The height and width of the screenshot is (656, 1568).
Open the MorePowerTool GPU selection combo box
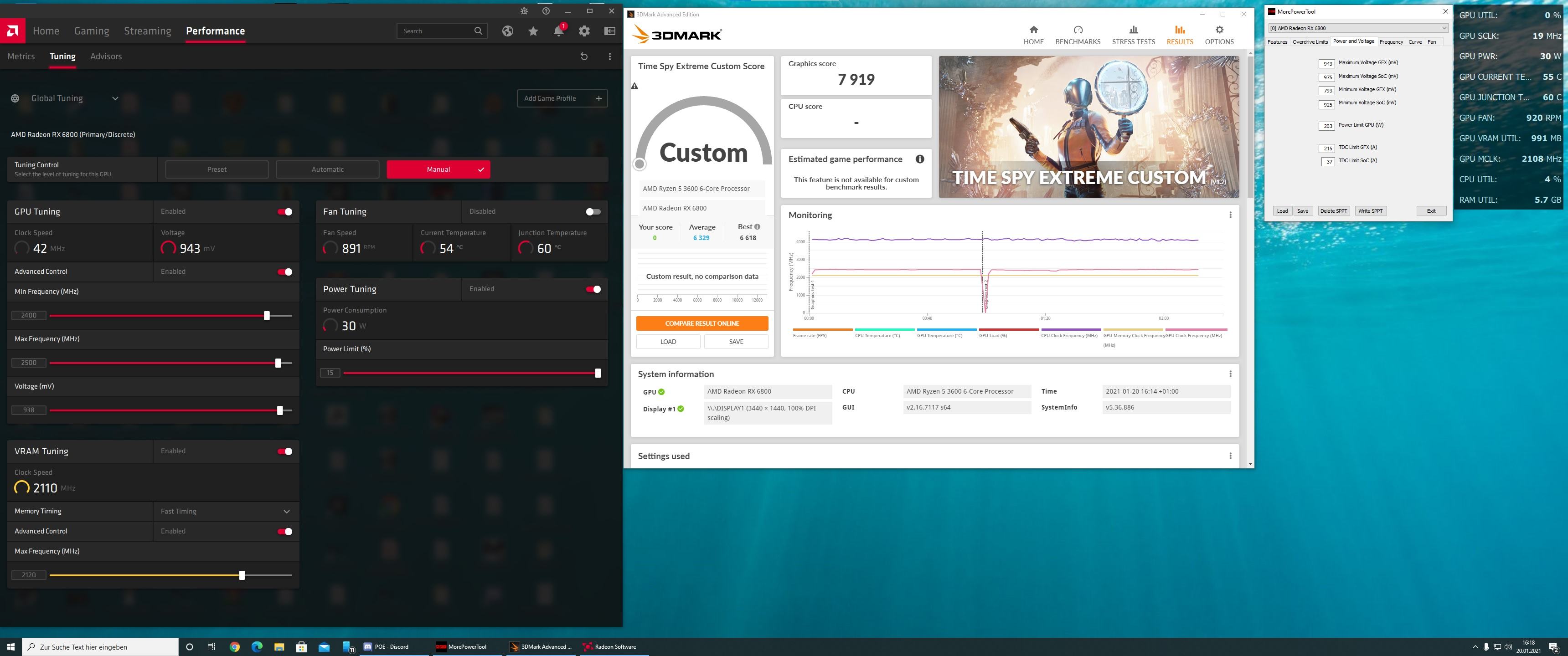pyautogui.click(x=1358, y=28)
